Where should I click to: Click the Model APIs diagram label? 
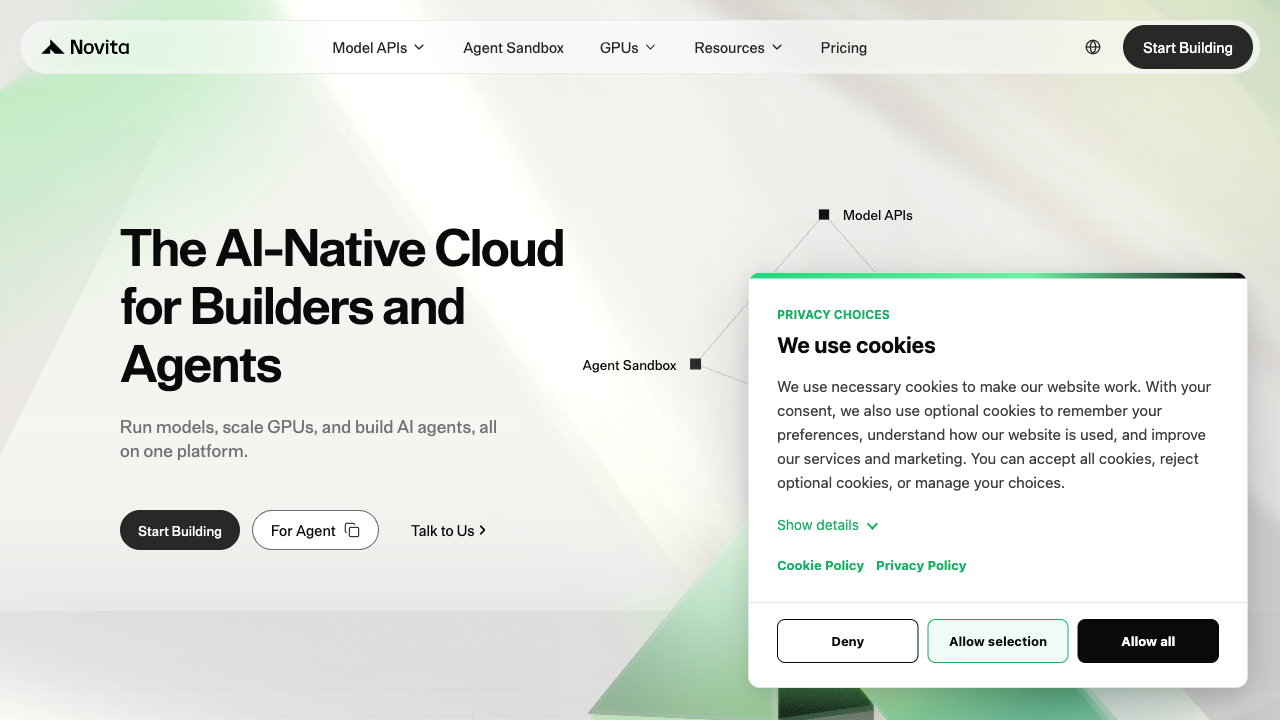point(878,215)
